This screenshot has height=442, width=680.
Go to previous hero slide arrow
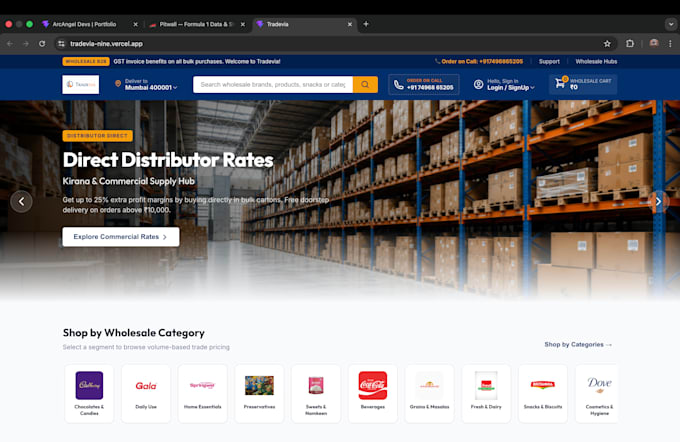[21, 202]
